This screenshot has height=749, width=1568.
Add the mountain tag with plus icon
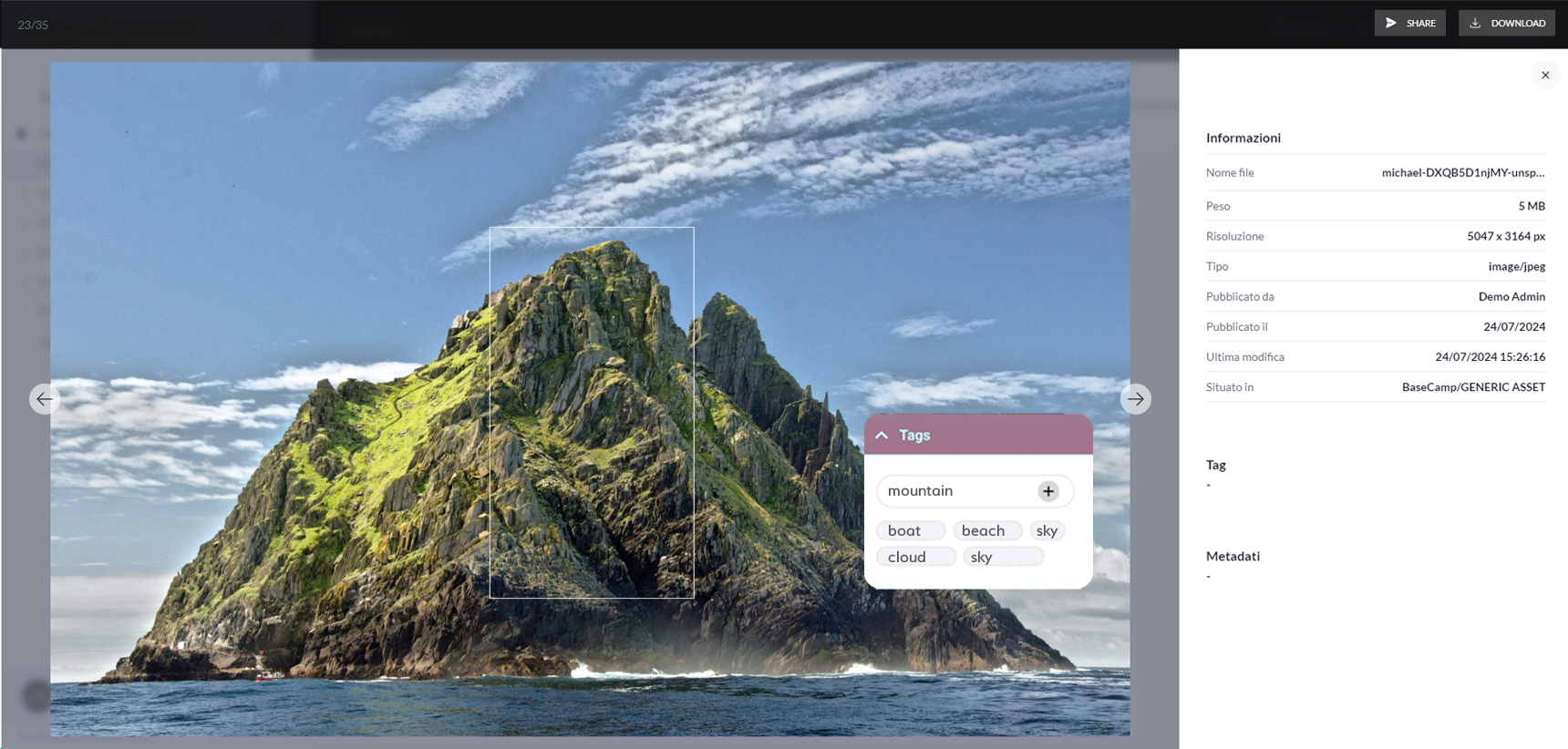point(1048,491)
